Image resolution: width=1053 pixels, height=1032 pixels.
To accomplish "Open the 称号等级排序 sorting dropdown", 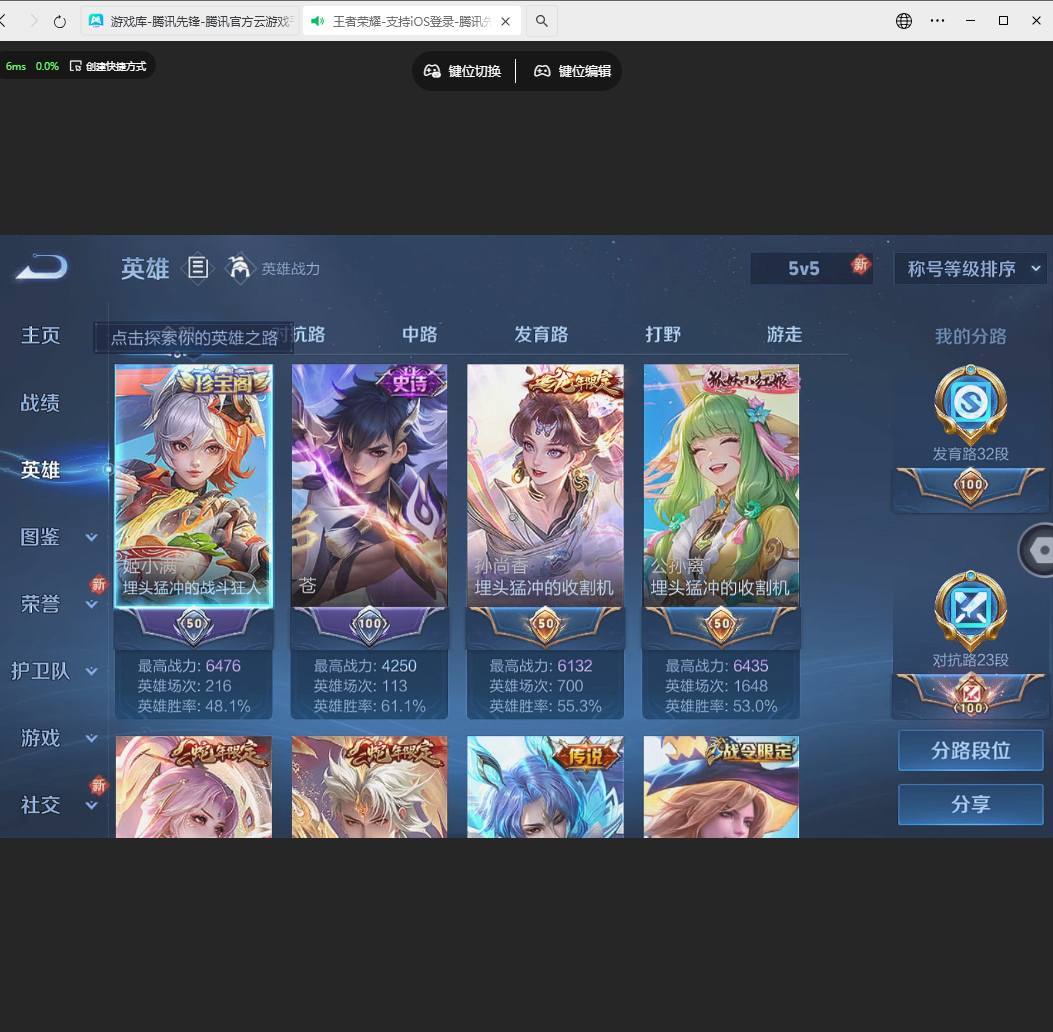I will point(969,268).
